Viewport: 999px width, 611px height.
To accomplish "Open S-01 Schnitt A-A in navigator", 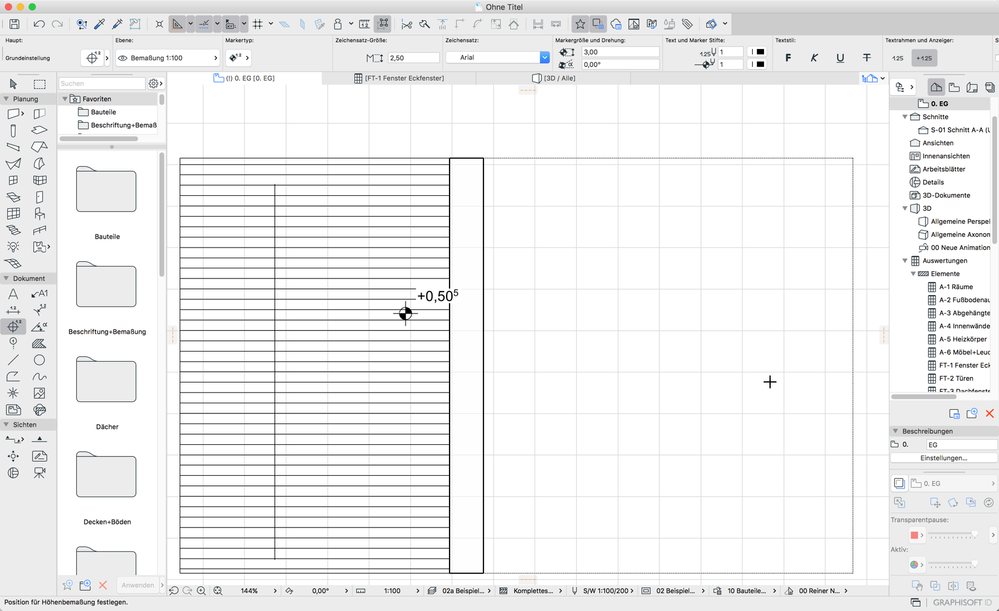I will coord(954,130).
